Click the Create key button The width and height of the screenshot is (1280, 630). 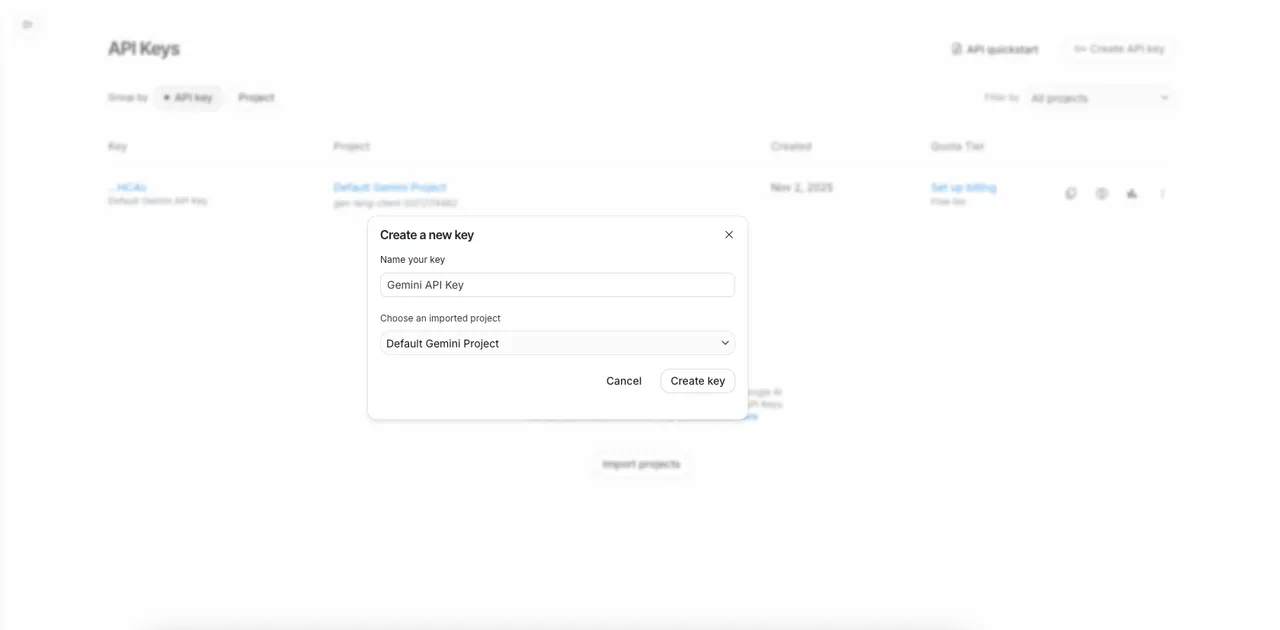697,381
